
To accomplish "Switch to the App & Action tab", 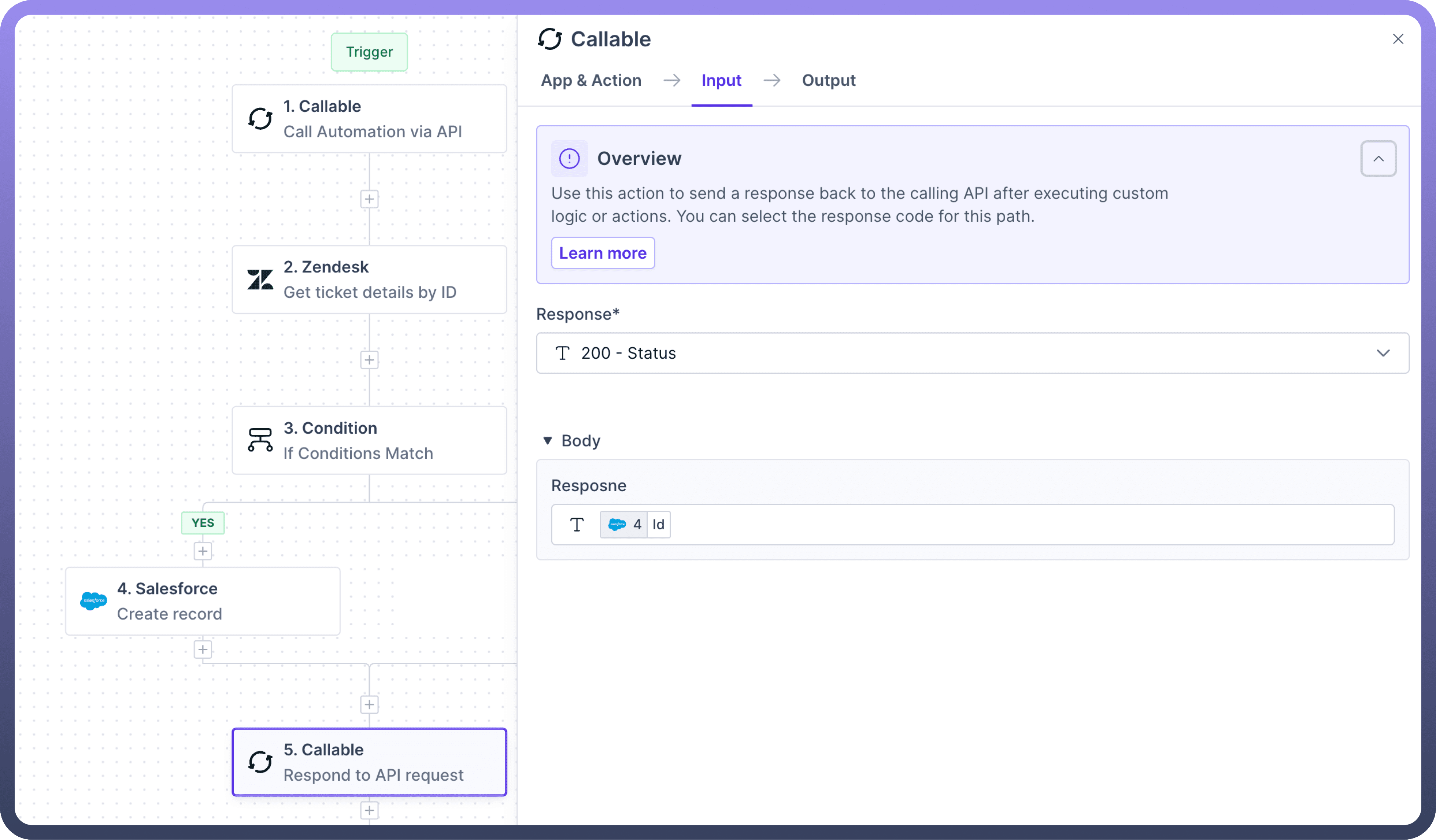I will (x=591, y=80).
